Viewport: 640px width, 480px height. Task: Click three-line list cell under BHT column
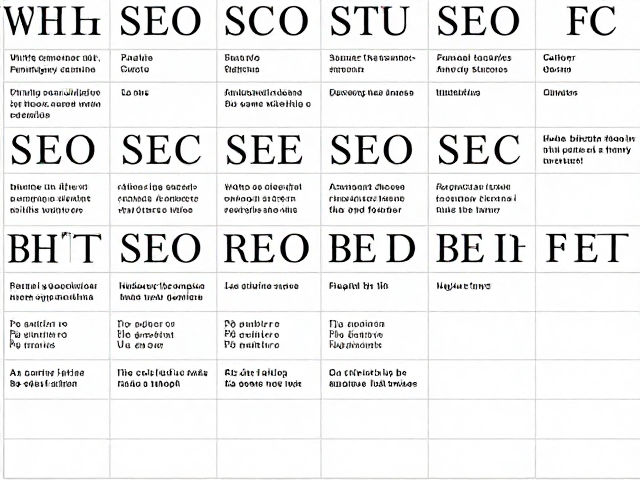(57, 336)
